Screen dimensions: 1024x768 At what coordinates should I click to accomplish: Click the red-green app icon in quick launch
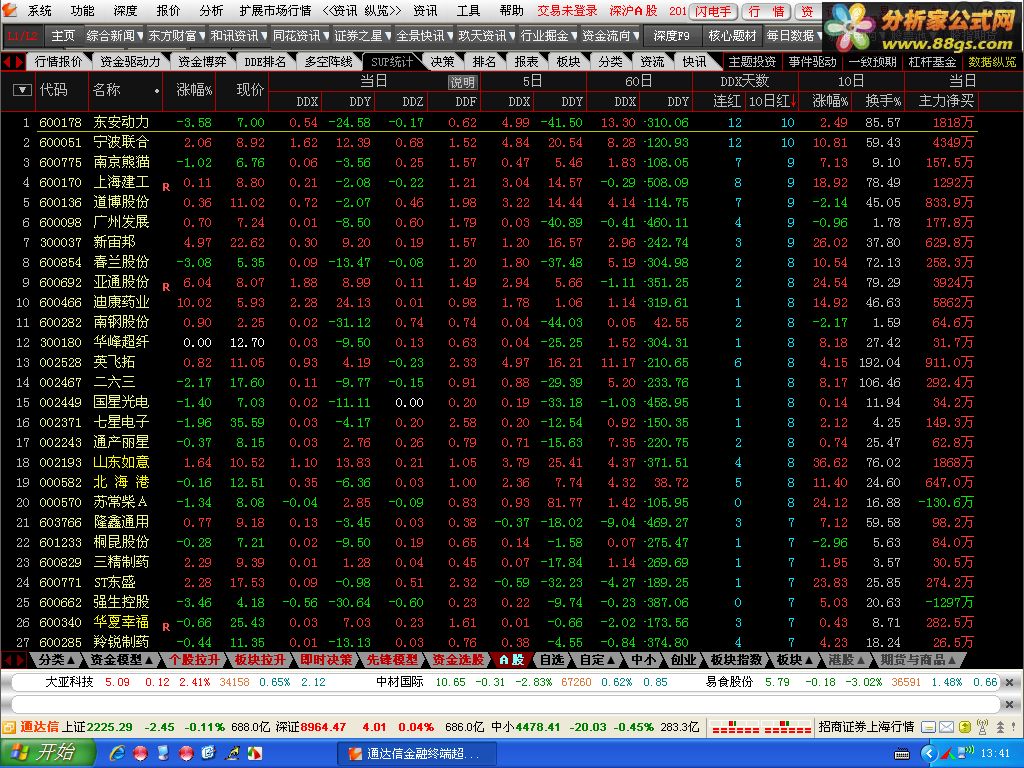[x=254, y=753]
